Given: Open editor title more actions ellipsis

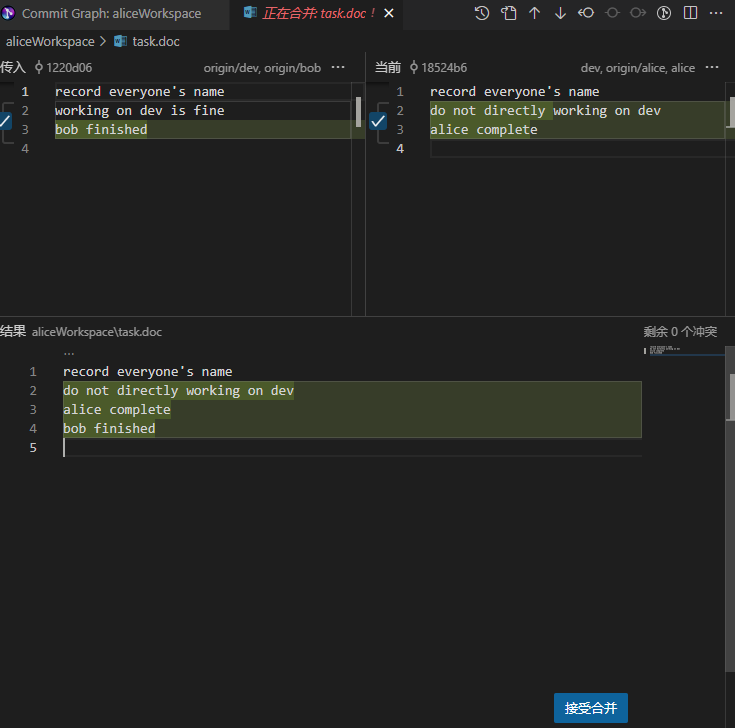Looking at the screenshot, I should [715, 13].
